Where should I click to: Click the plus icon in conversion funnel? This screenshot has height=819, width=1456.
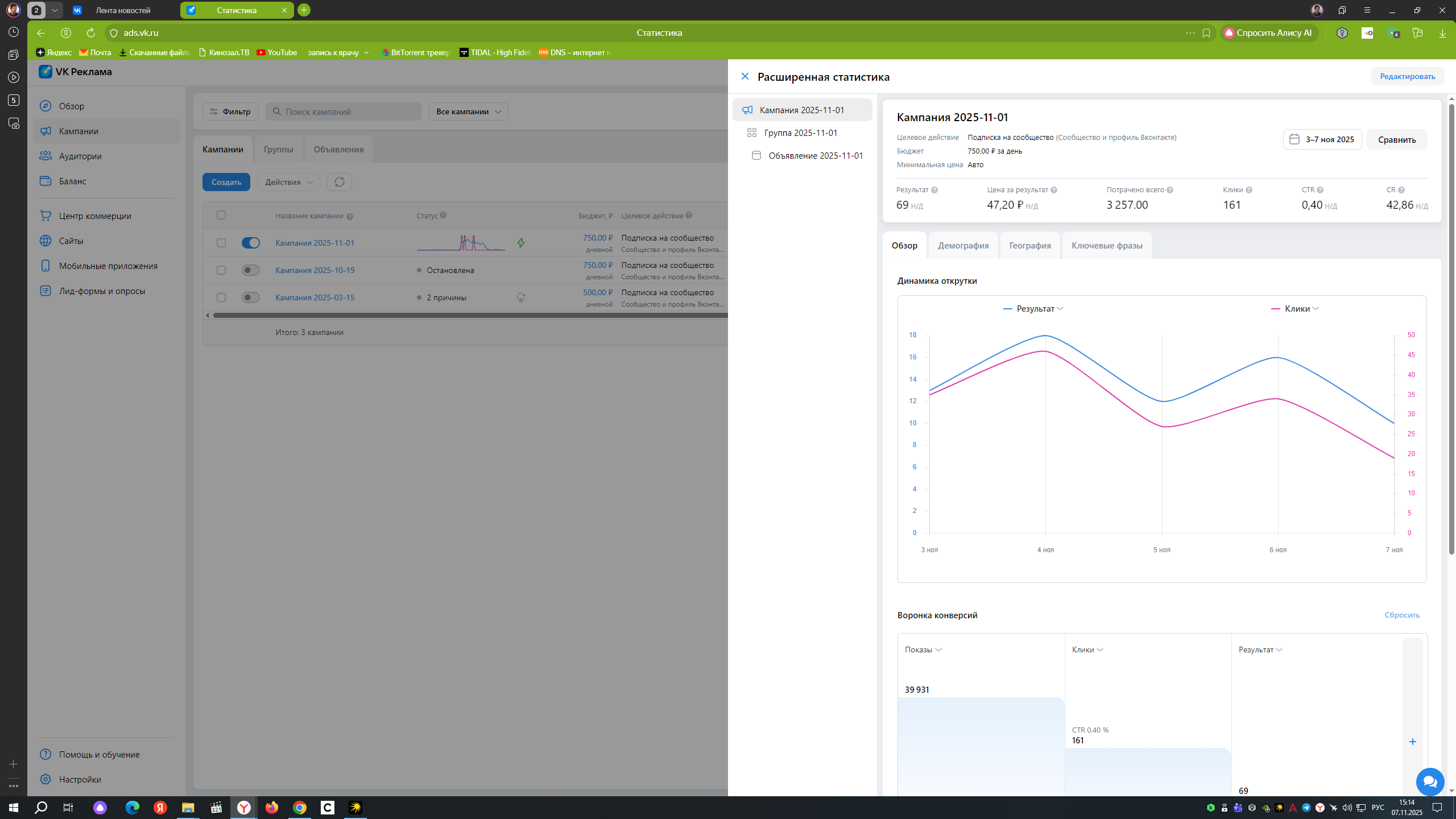click(x=1412, y=742)
